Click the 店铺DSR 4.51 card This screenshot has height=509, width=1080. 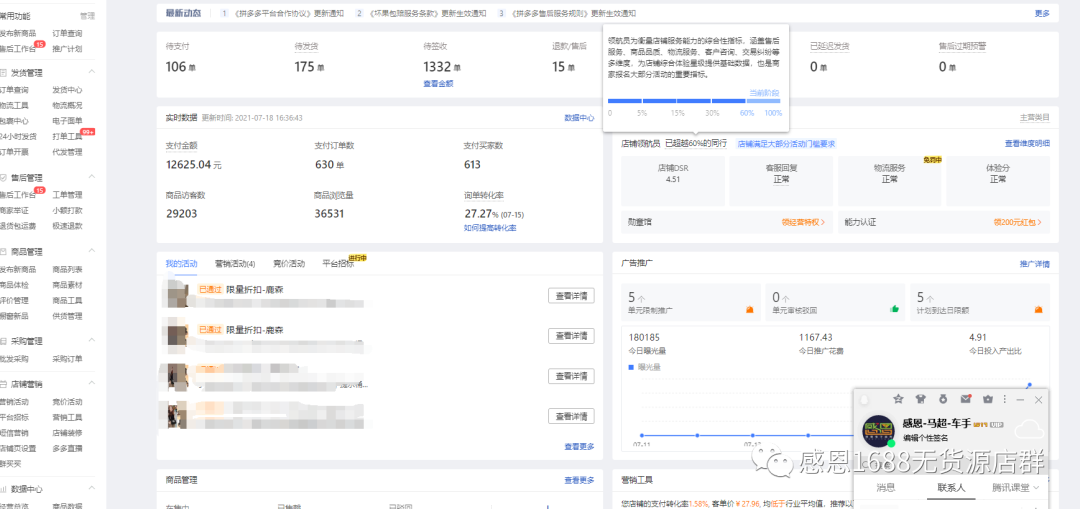673,180
